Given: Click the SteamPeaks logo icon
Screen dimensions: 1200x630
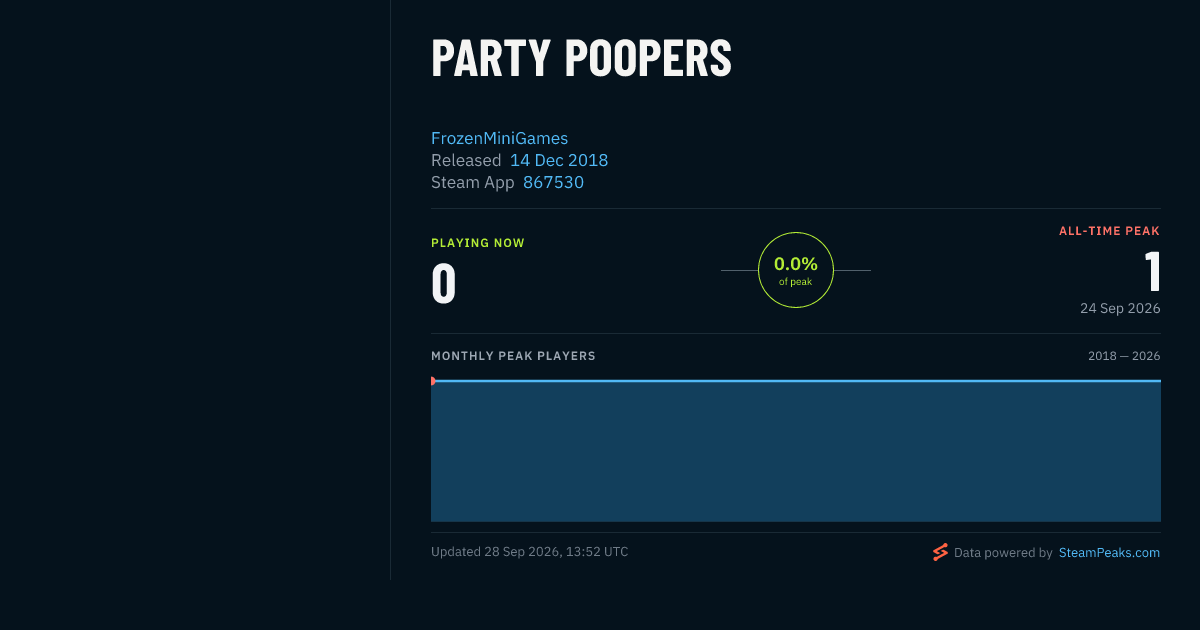Looking at the screenshot, I should tap(940, 552).
